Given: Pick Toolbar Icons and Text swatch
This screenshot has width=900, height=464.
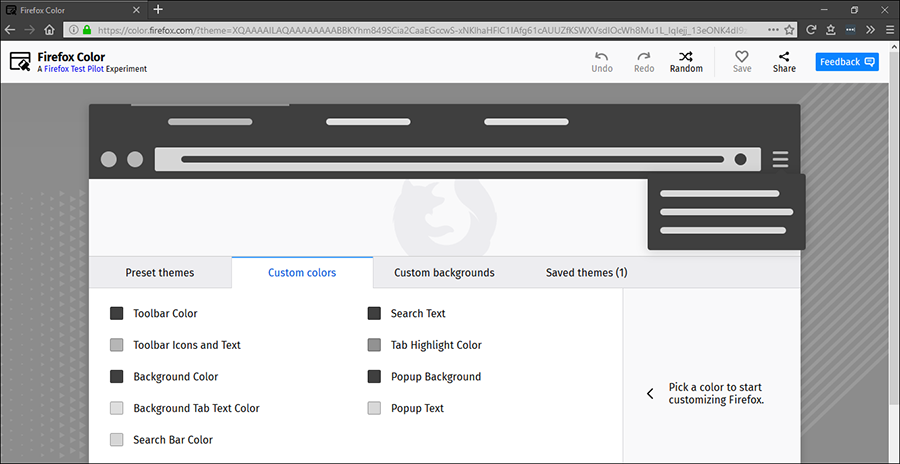Looking at the screenshot, I should point(117,345).
